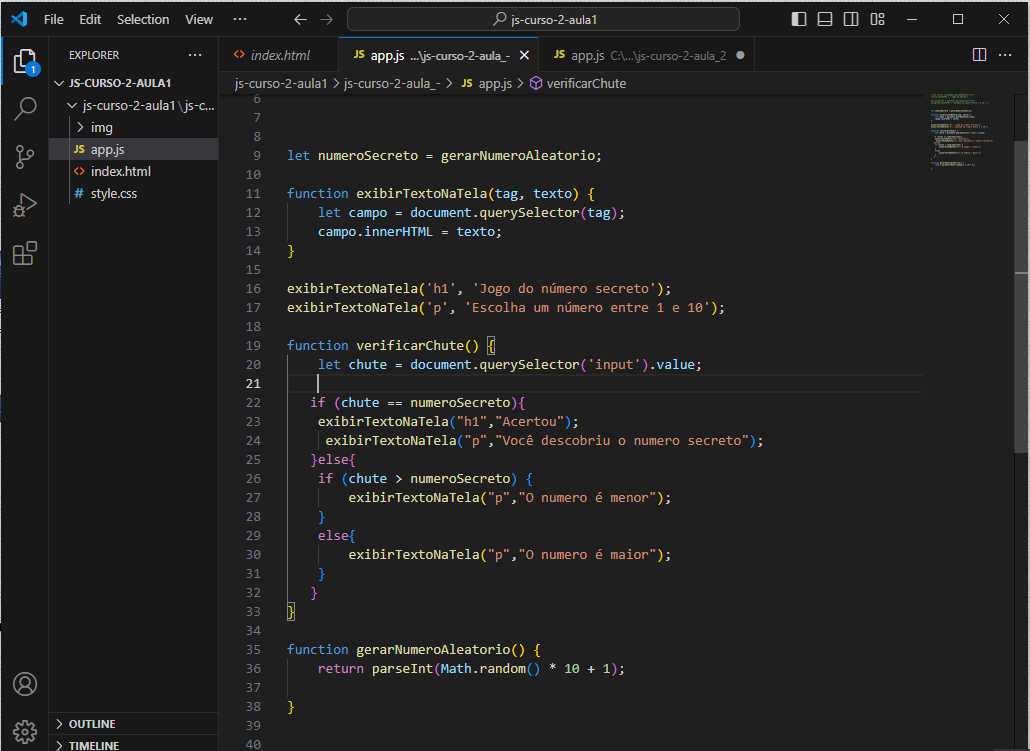Switch to app.js tab from js-curso-2-aula_2

(x=646, y=55)
